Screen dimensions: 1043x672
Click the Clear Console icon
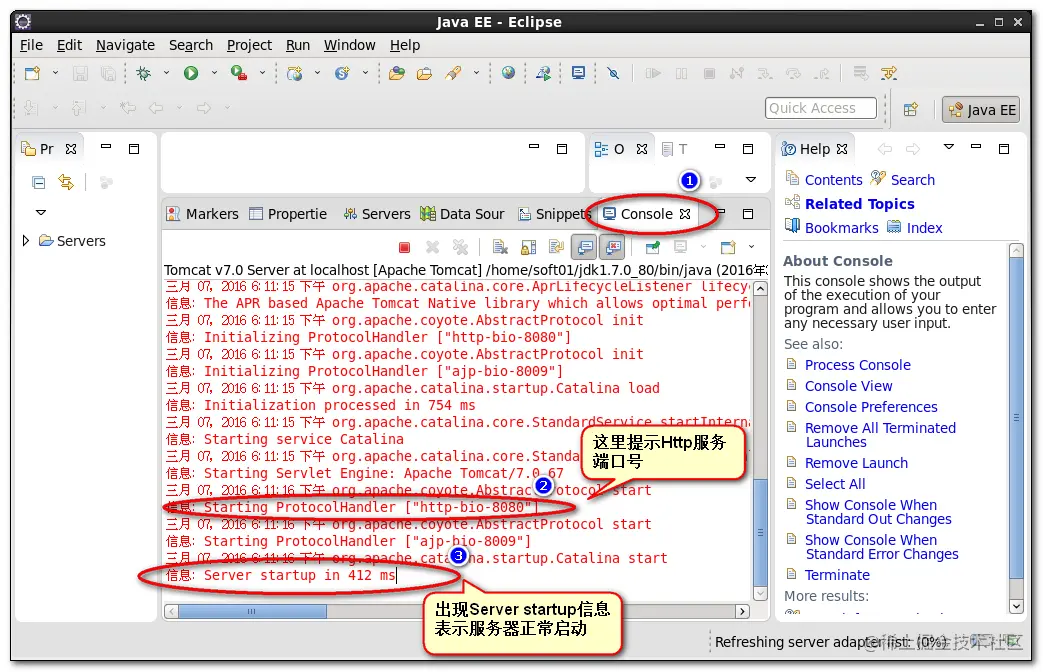pos(500,248)
